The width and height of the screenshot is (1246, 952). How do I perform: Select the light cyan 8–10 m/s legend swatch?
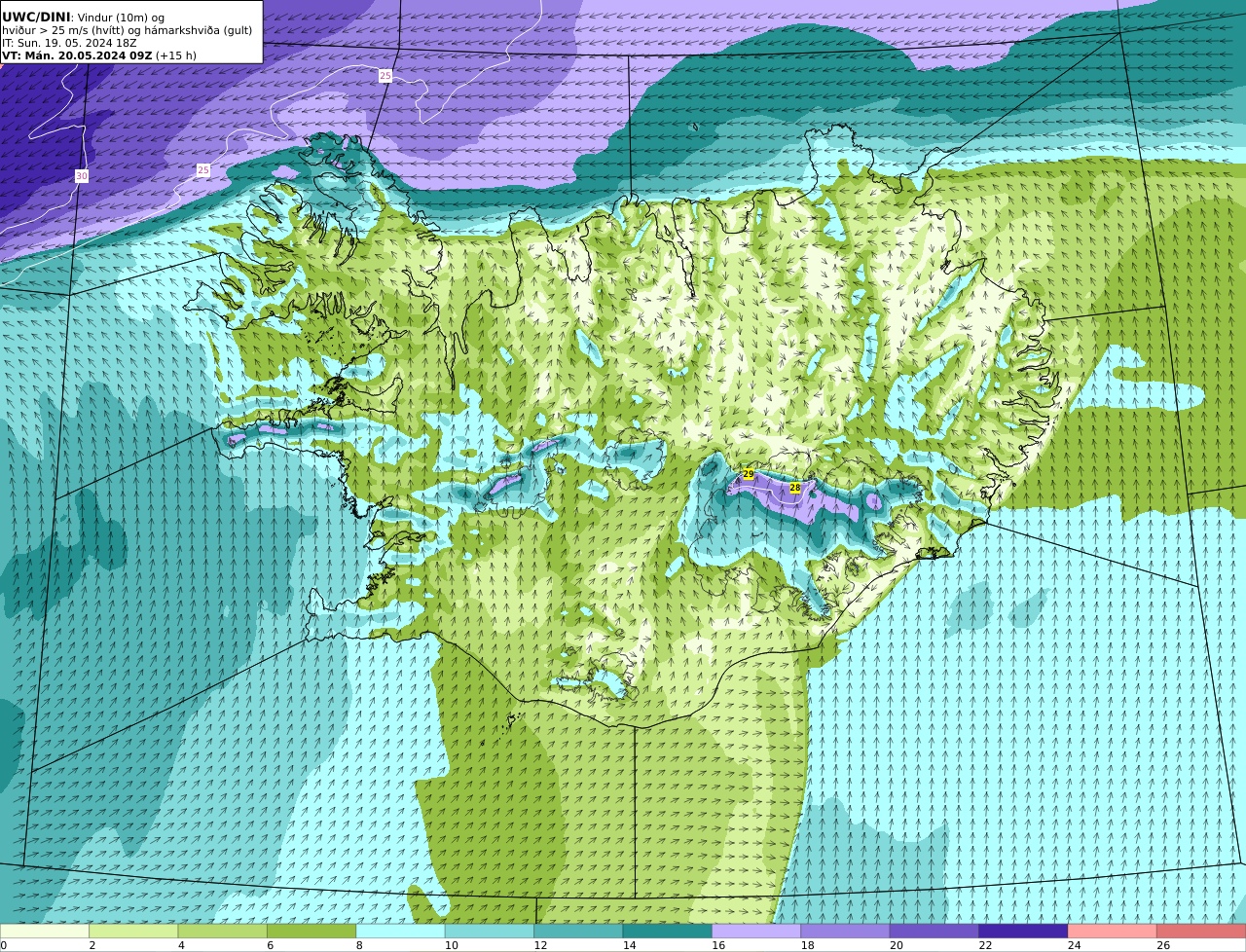click(x=400, y=932)
